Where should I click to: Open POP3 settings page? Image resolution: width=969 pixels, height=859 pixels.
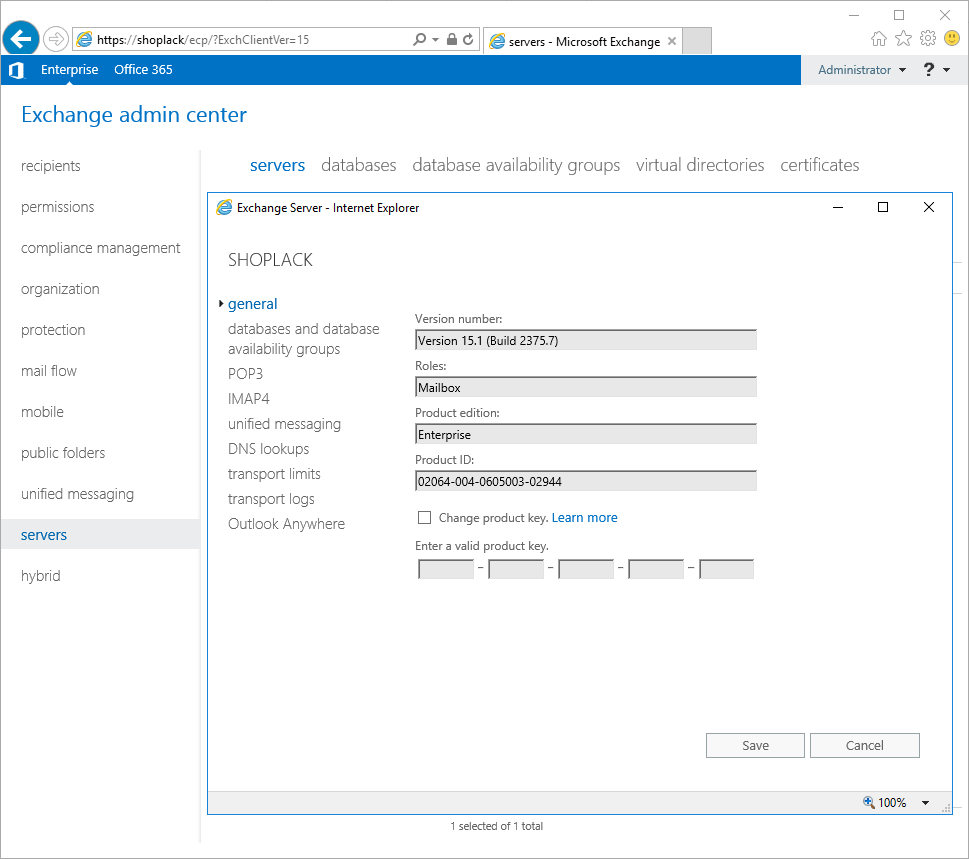pyautogui.click(x=245, y=374)
